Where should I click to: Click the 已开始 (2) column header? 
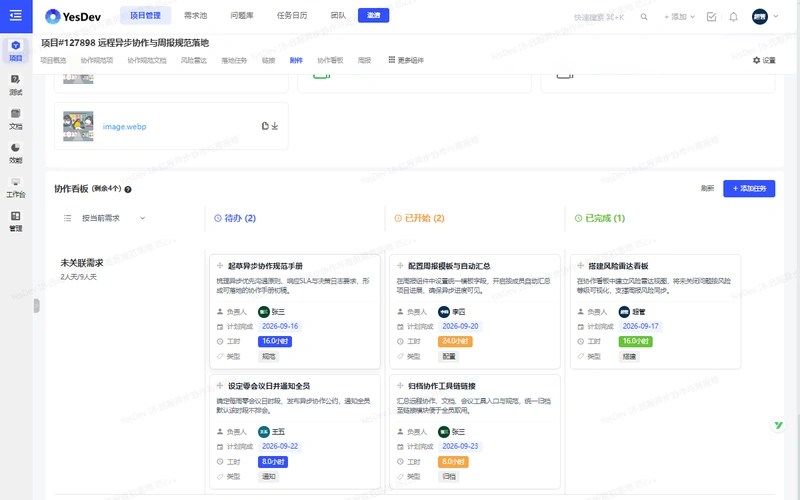coord(419,218)
